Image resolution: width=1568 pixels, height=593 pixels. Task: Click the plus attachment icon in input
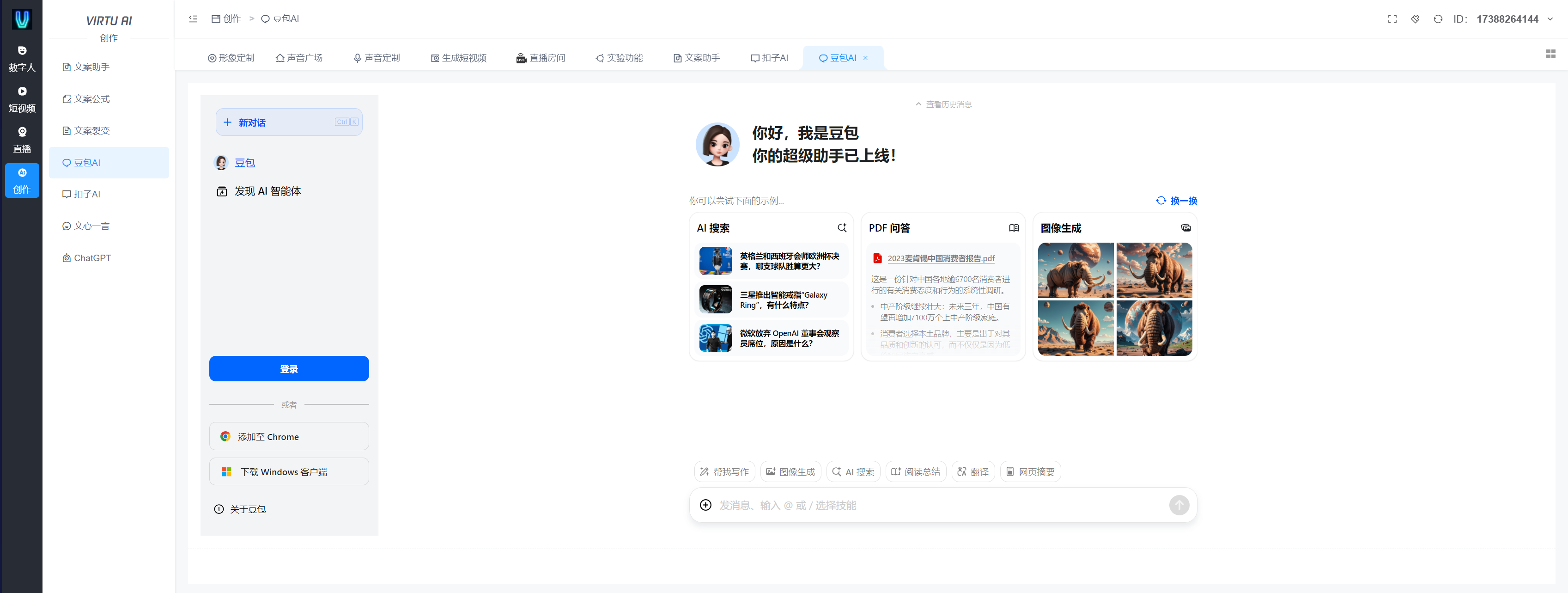click(x=705, y=505)
